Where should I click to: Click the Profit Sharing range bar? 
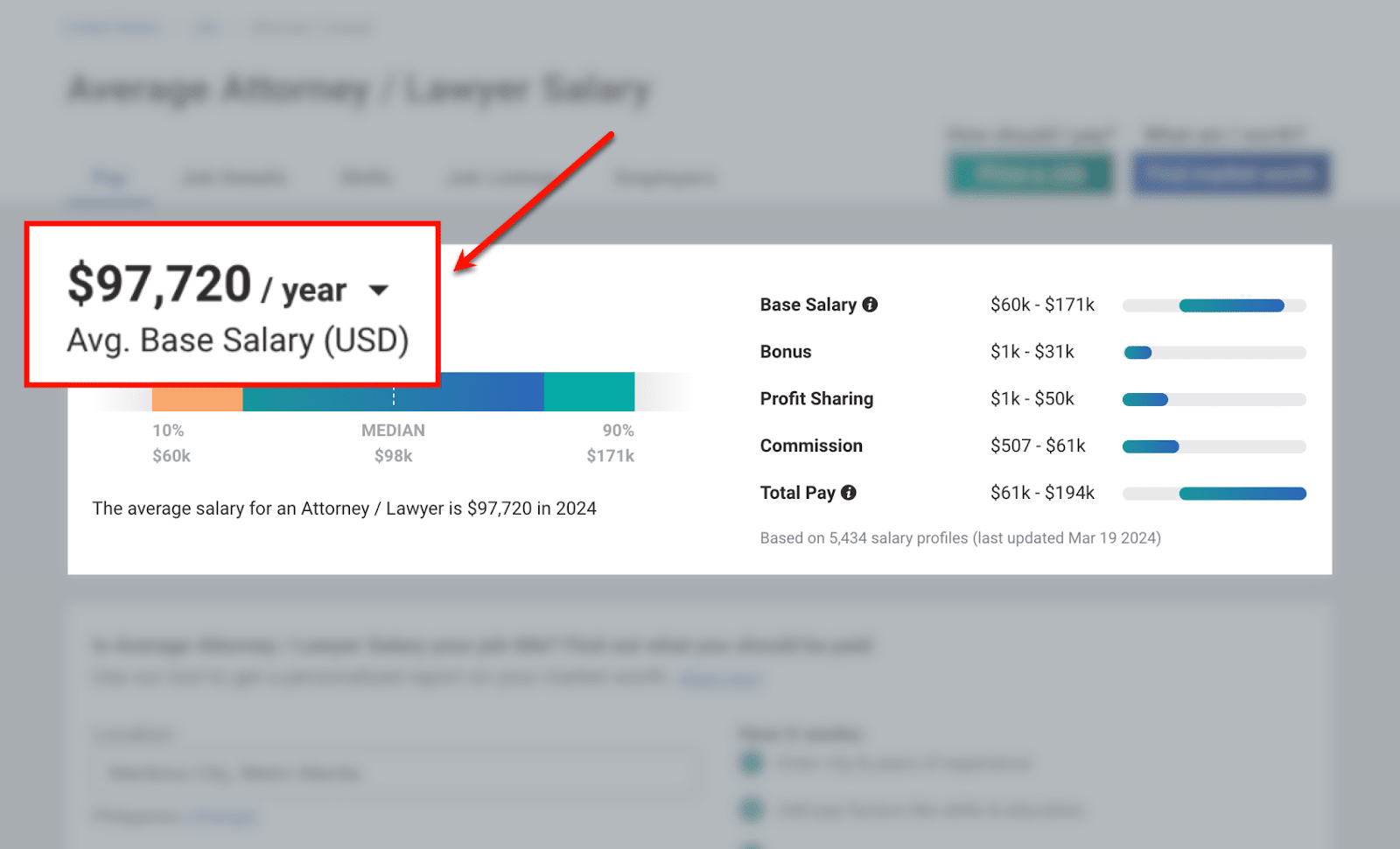tap(1214, 400)
